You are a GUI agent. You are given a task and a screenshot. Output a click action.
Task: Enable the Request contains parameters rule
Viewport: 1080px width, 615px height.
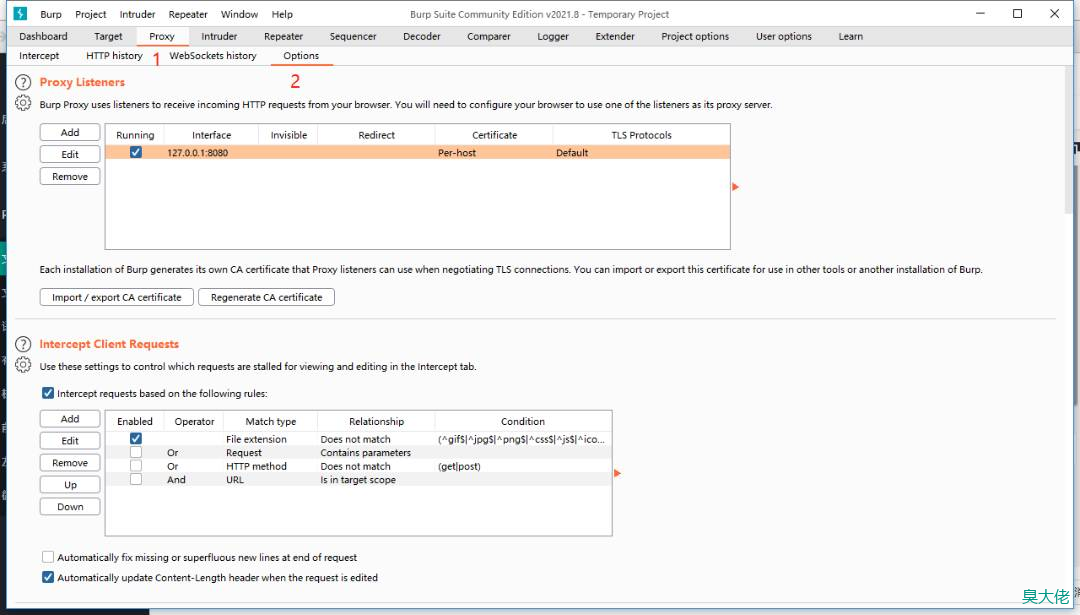point(136,452)
